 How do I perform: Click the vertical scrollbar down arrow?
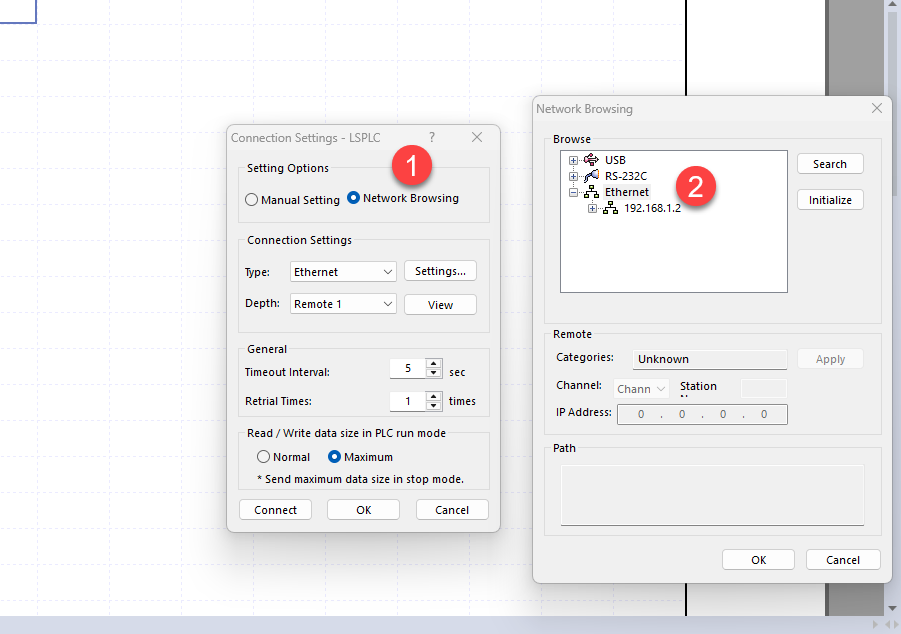point(892,608)
